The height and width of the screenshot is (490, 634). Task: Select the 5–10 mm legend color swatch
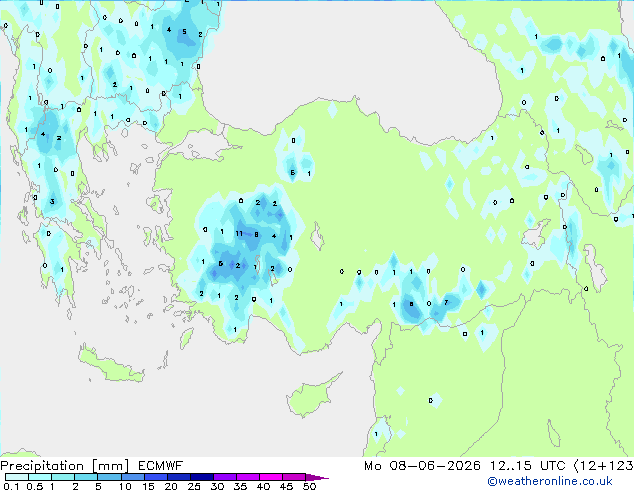109,477
